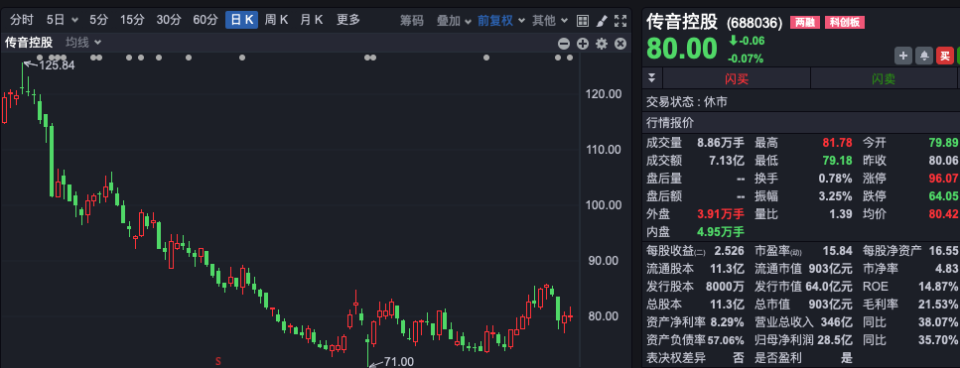Click the 每股收益 value 2.526
Image resolution: width=960 pixels, height=368 pixels.
tap(729, 251)
